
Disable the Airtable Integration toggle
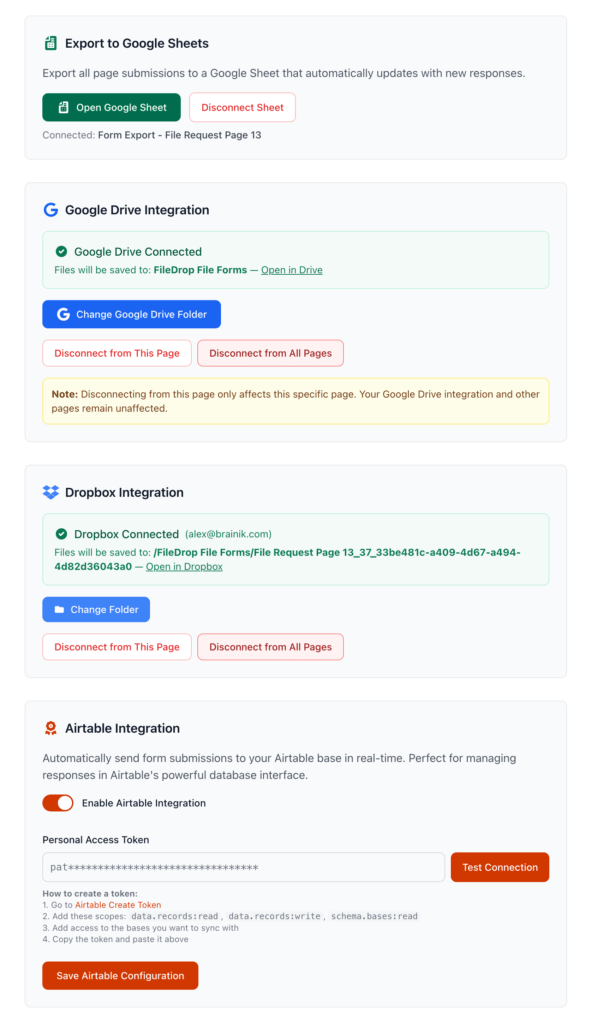pos(57,803)
